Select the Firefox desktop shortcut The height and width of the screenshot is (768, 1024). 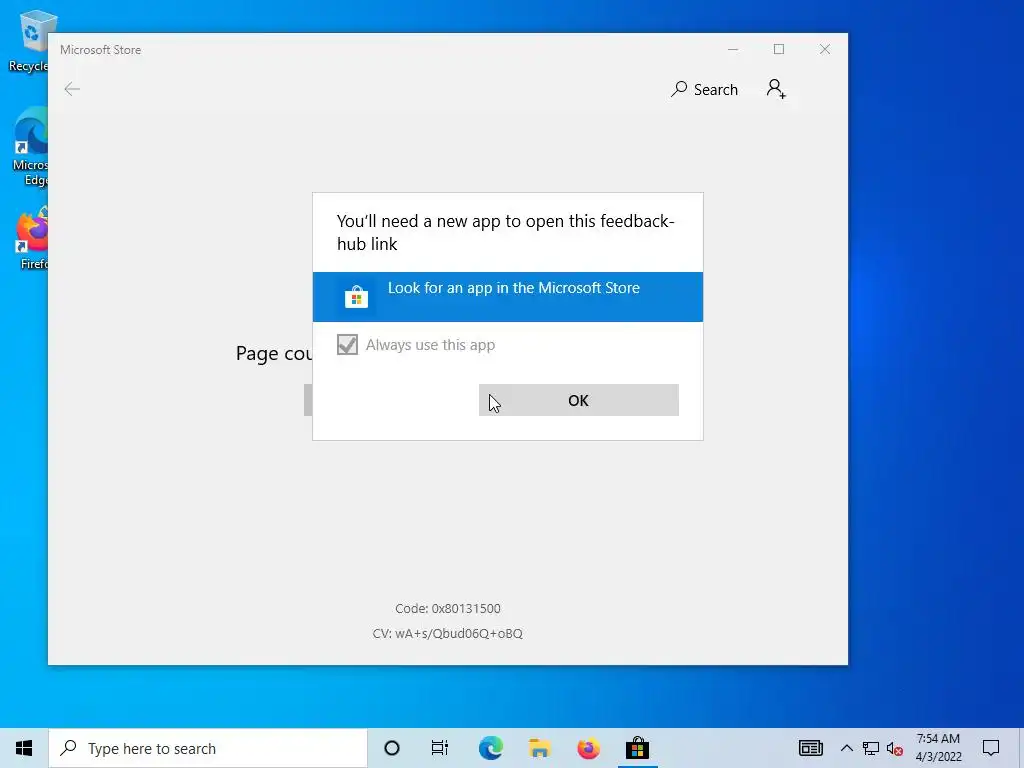coord(33,239)
